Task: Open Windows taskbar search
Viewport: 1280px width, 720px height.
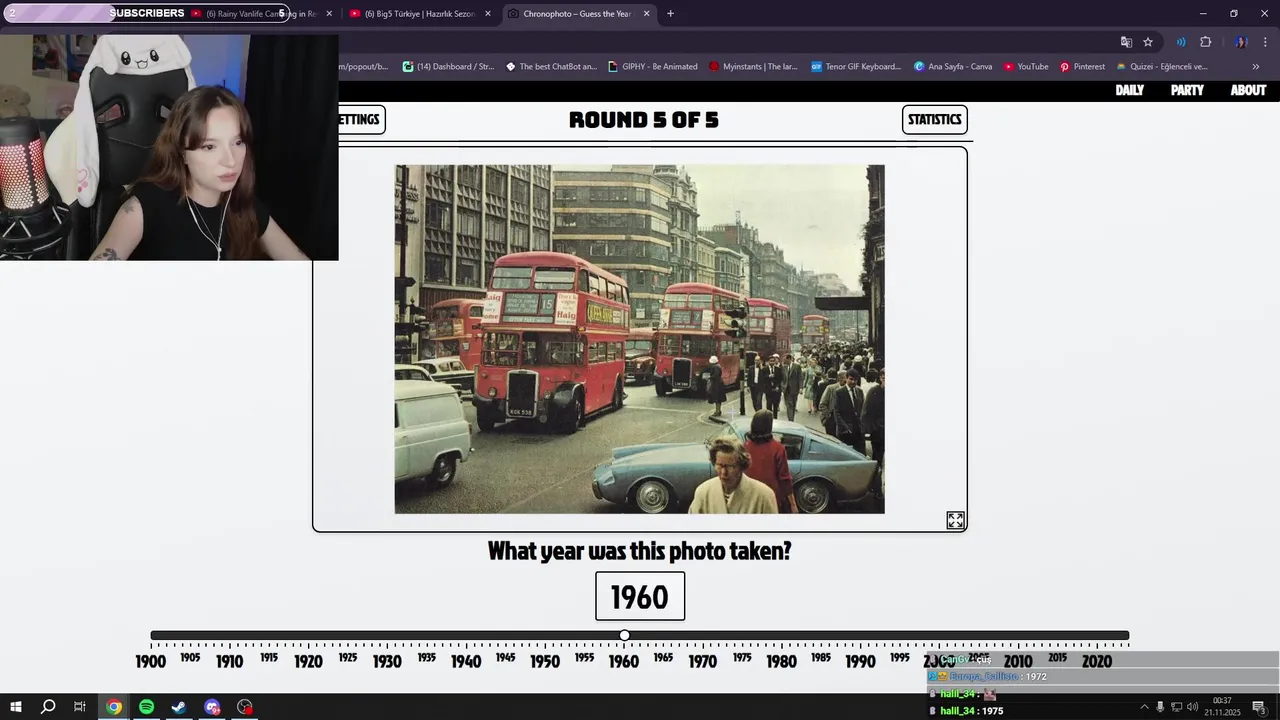Action: click(48, 707)
